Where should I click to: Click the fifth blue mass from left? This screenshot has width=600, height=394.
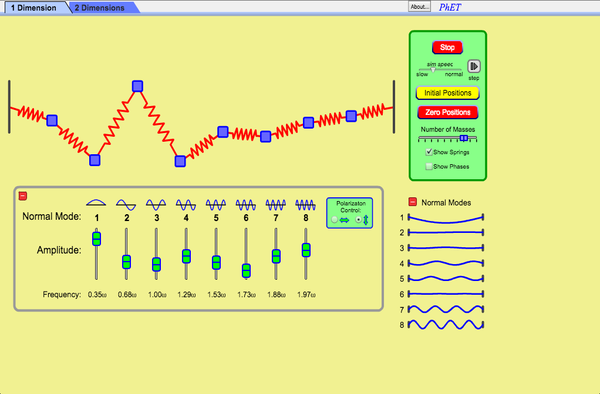(223, 132)
